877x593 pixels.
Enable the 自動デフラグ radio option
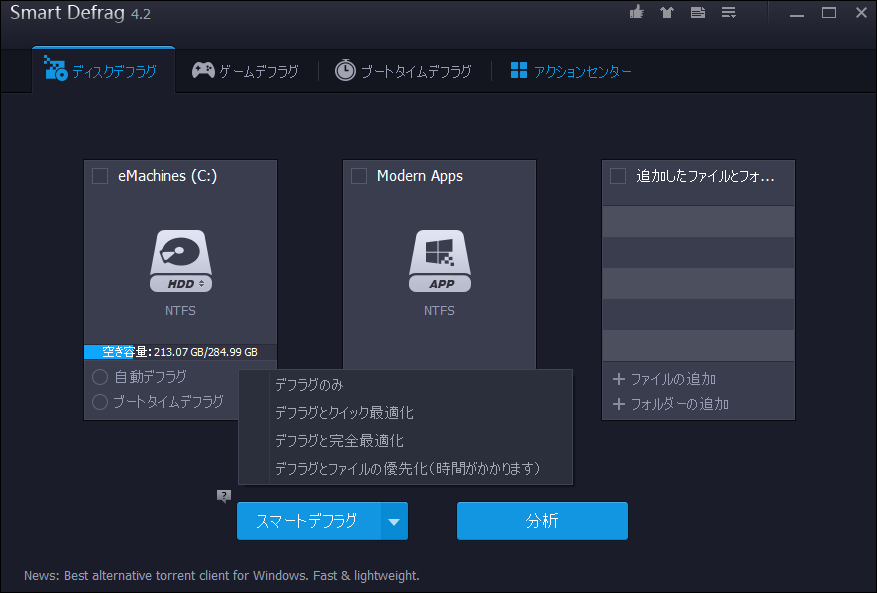(x=100, y=377)
